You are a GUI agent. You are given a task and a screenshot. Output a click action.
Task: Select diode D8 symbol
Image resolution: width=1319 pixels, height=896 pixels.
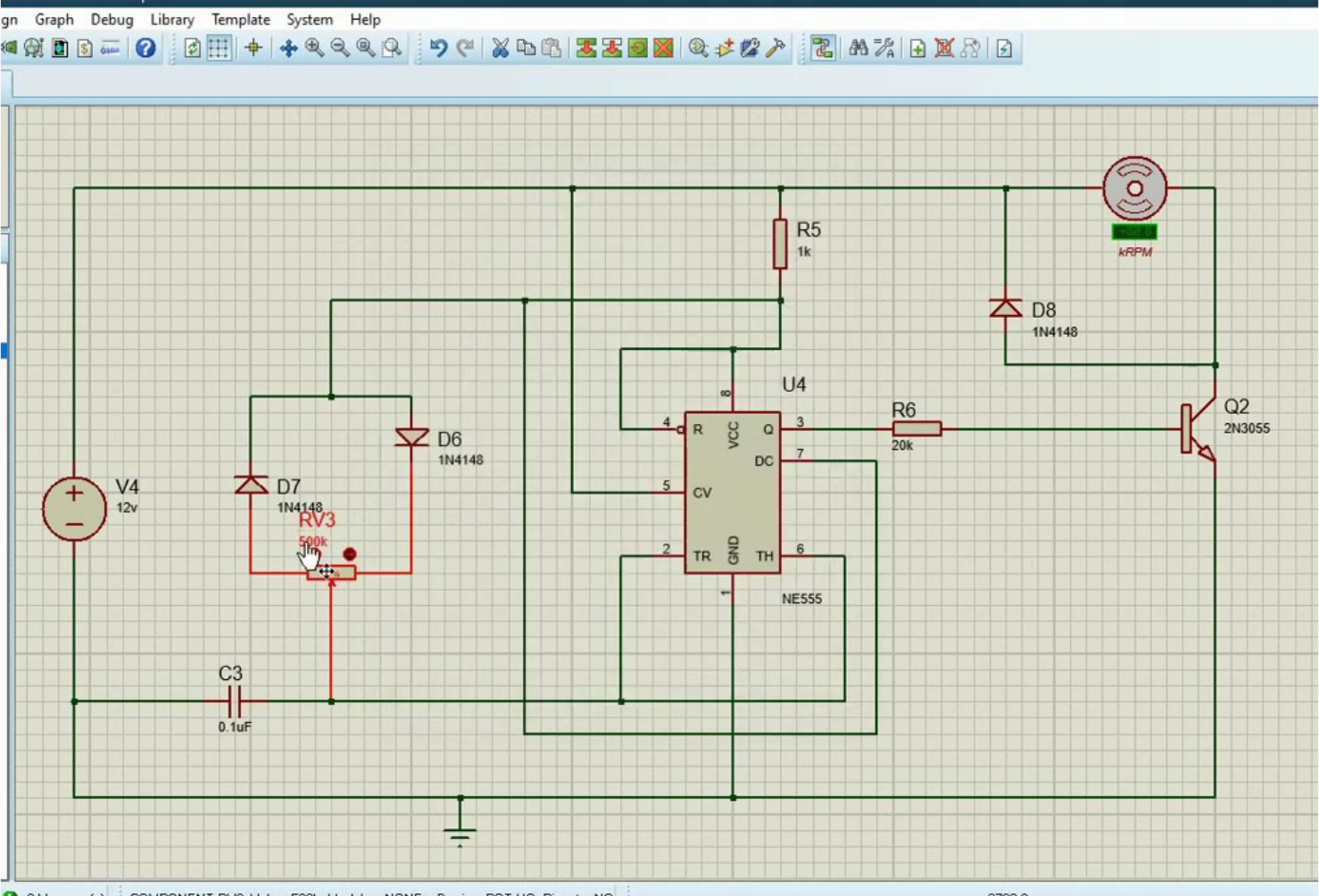click(1006, 309)
